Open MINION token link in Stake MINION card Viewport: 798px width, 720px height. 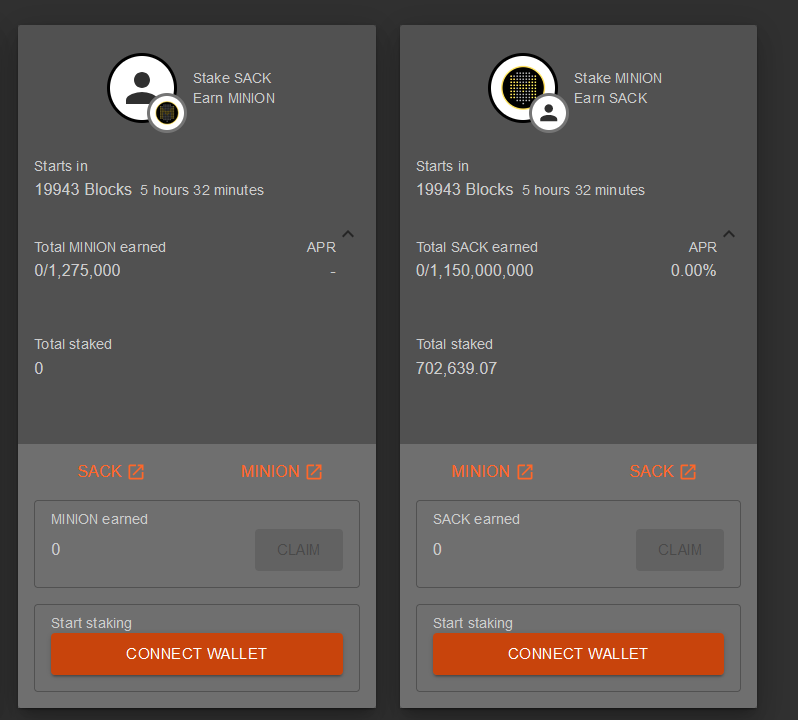pyautogui.click(x=492, y=472)
